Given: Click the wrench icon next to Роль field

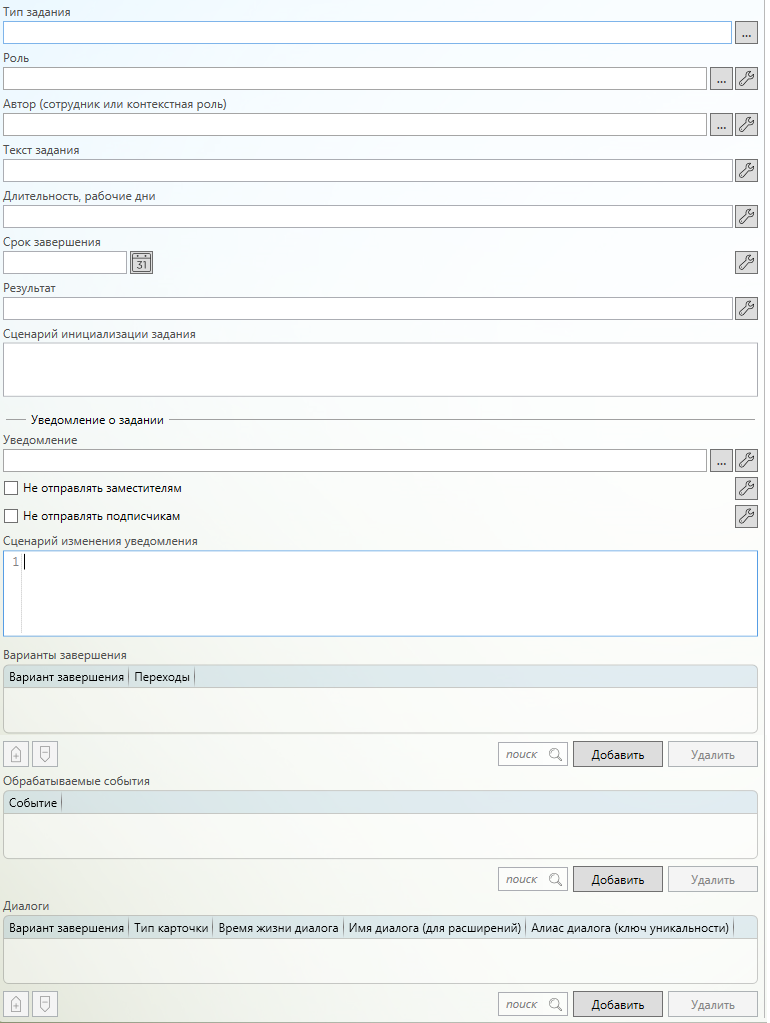Looking at the screenshot, I should pyautogui.click(x=746, y=79).
